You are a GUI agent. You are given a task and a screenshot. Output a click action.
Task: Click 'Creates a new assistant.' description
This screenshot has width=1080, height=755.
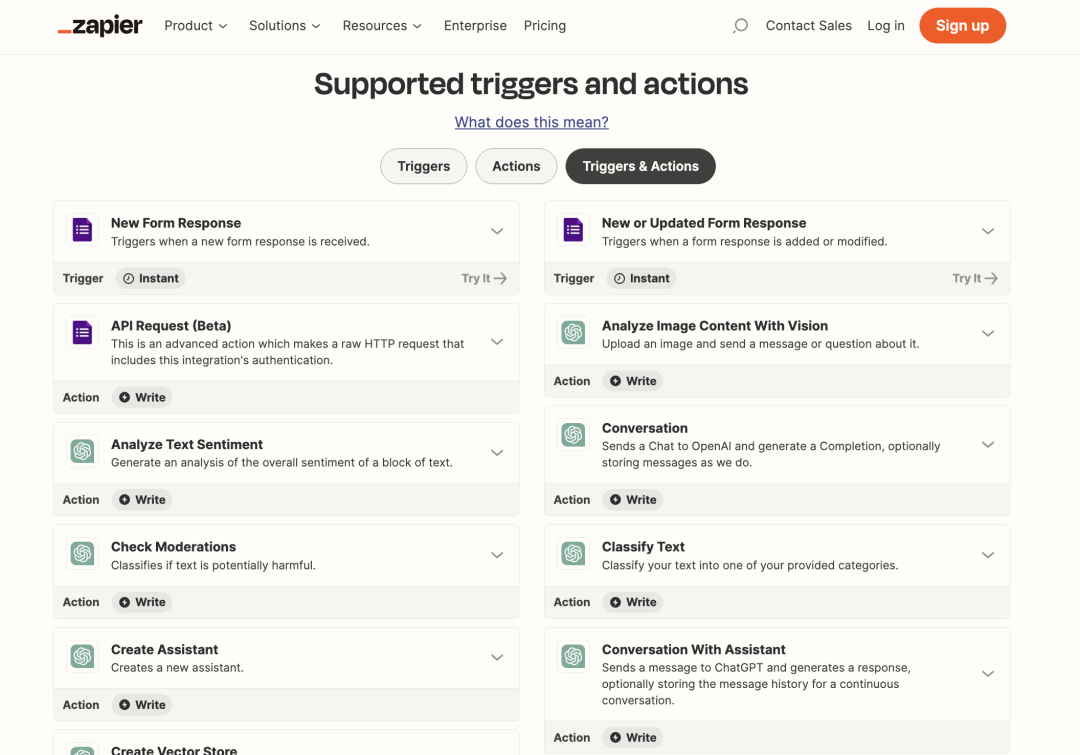pos(178,668)
